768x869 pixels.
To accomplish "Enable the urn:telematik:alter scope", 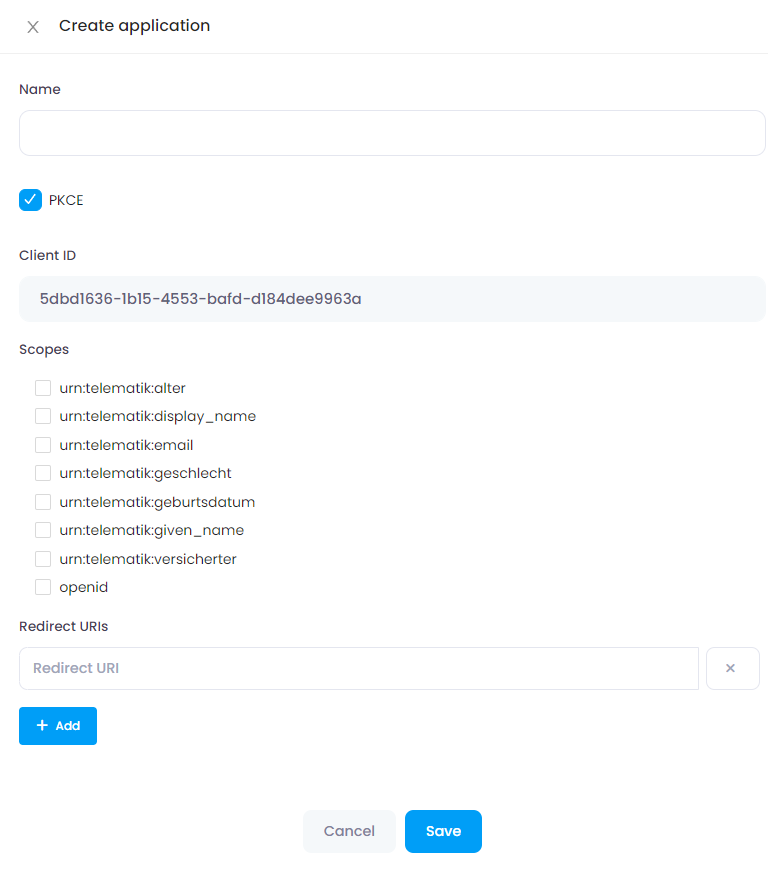I will point(43,388).
